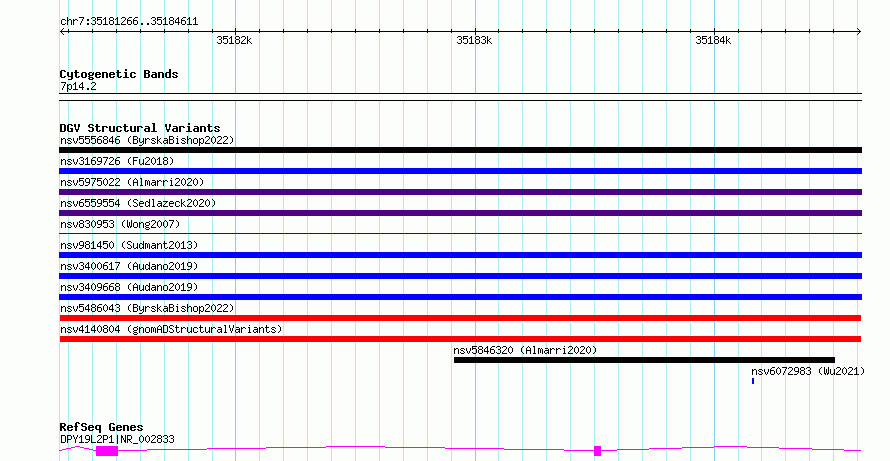The image size is (890, 461).
Task: Click the chr7:35181266..35184611 coordinate label
Action: click(129, 22)
